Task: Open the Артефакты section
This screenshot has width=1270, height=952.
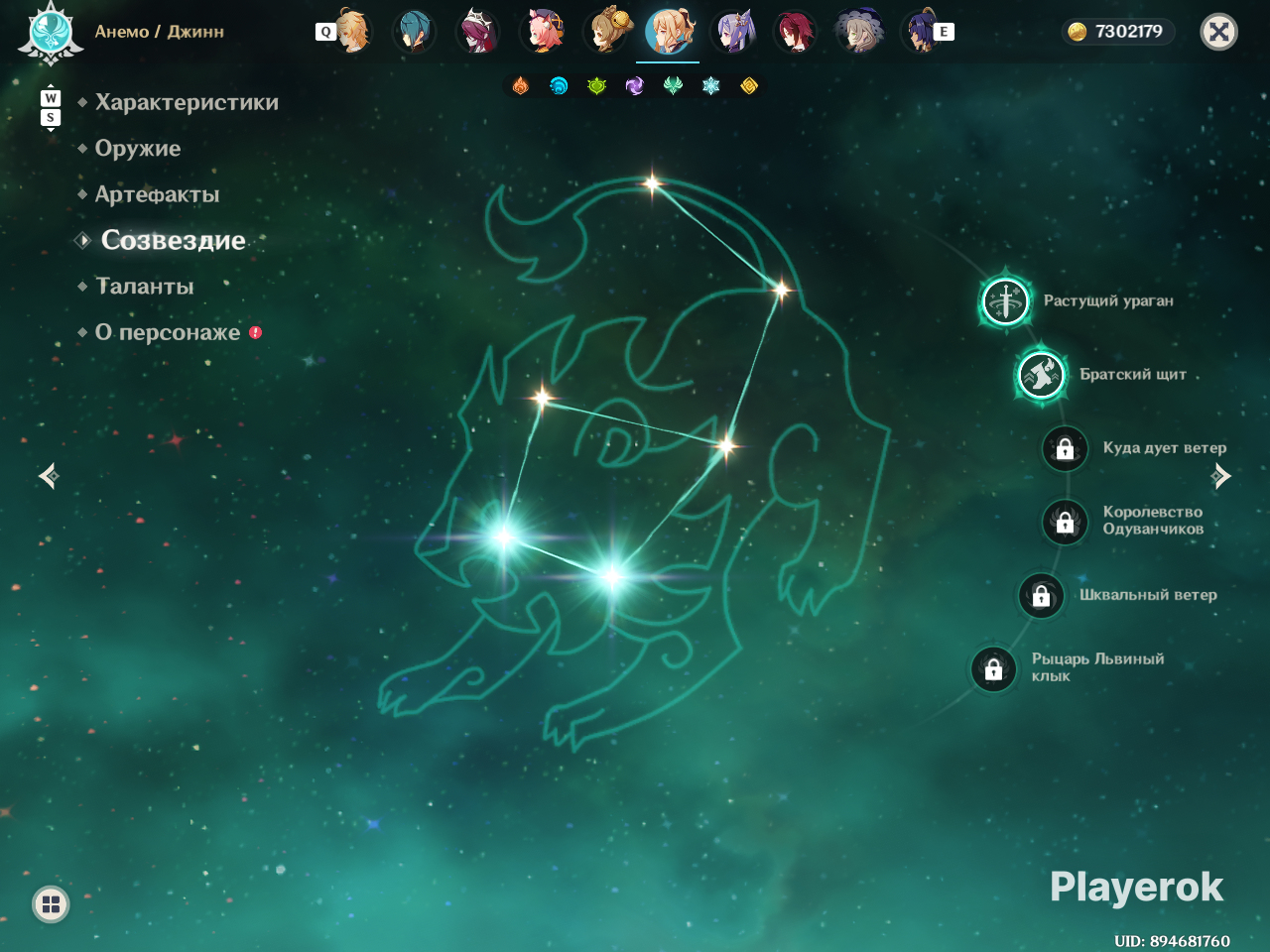Action: (x=157, y=194)
